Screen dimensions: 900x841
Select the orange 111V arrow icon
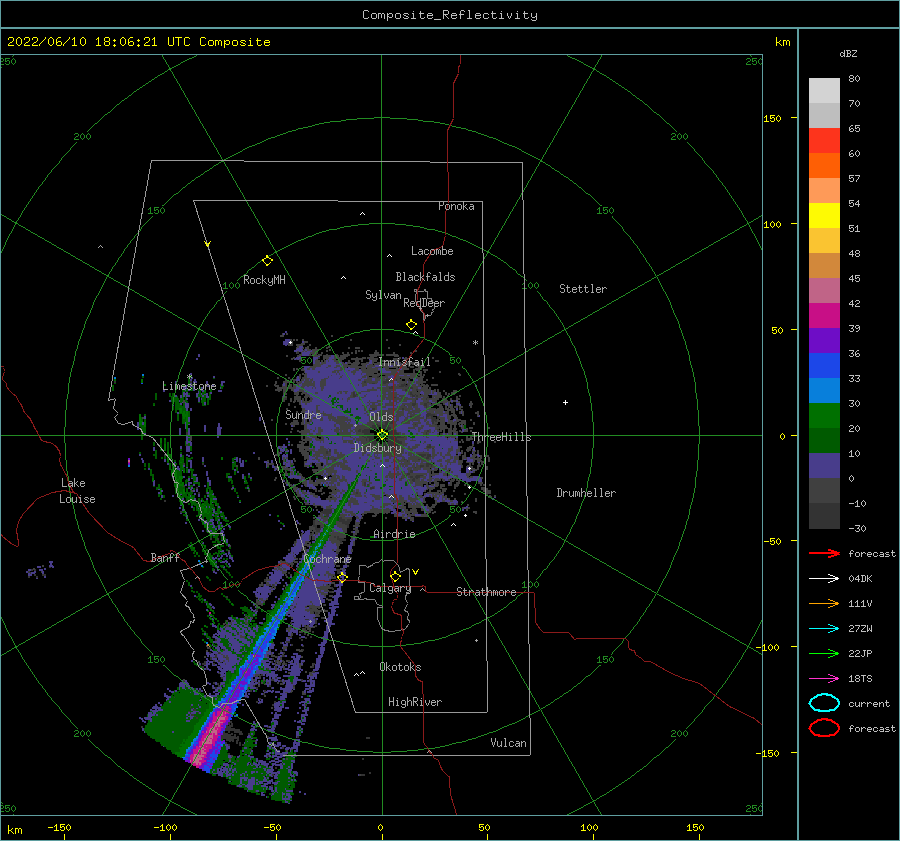(824, 603)
